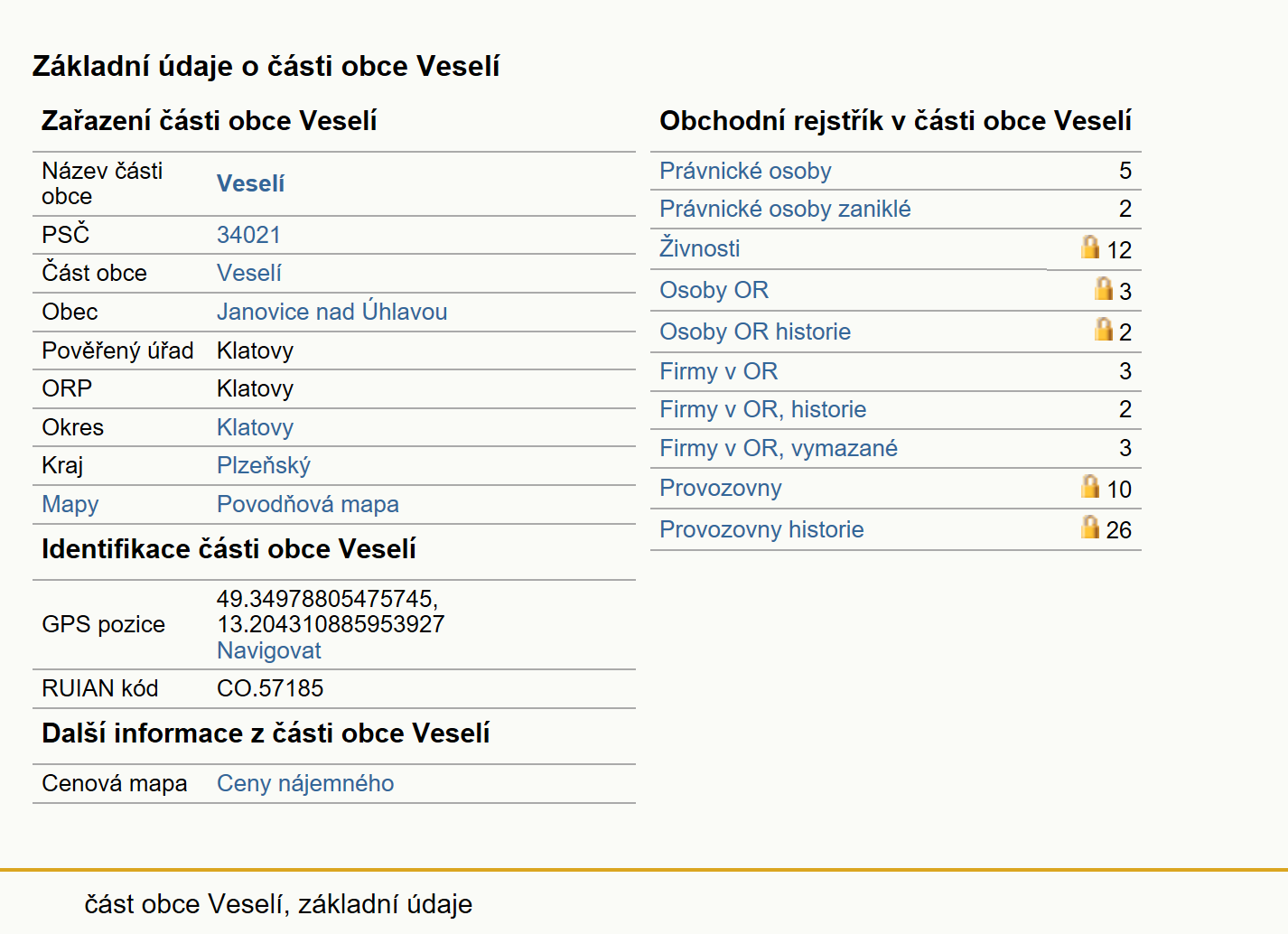Viewport: 1288px width, 934px height.
Task: Click the PSČ 34021 link
Action: (248, 235)
